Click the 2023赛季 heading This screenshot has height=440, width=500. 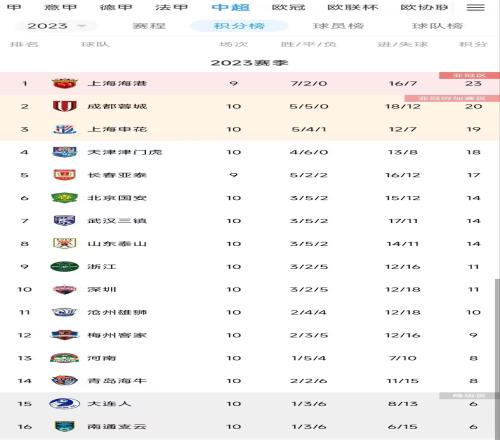(249, 63)
